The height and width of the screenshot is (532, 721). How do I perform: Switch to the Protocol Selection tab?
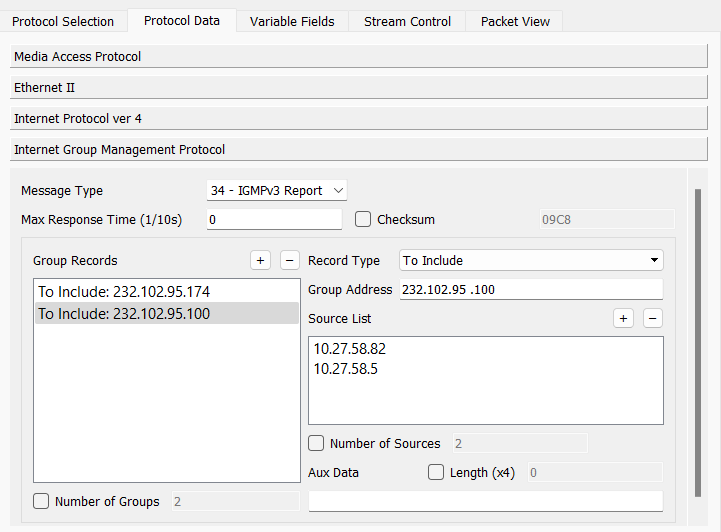pos(63,21)
